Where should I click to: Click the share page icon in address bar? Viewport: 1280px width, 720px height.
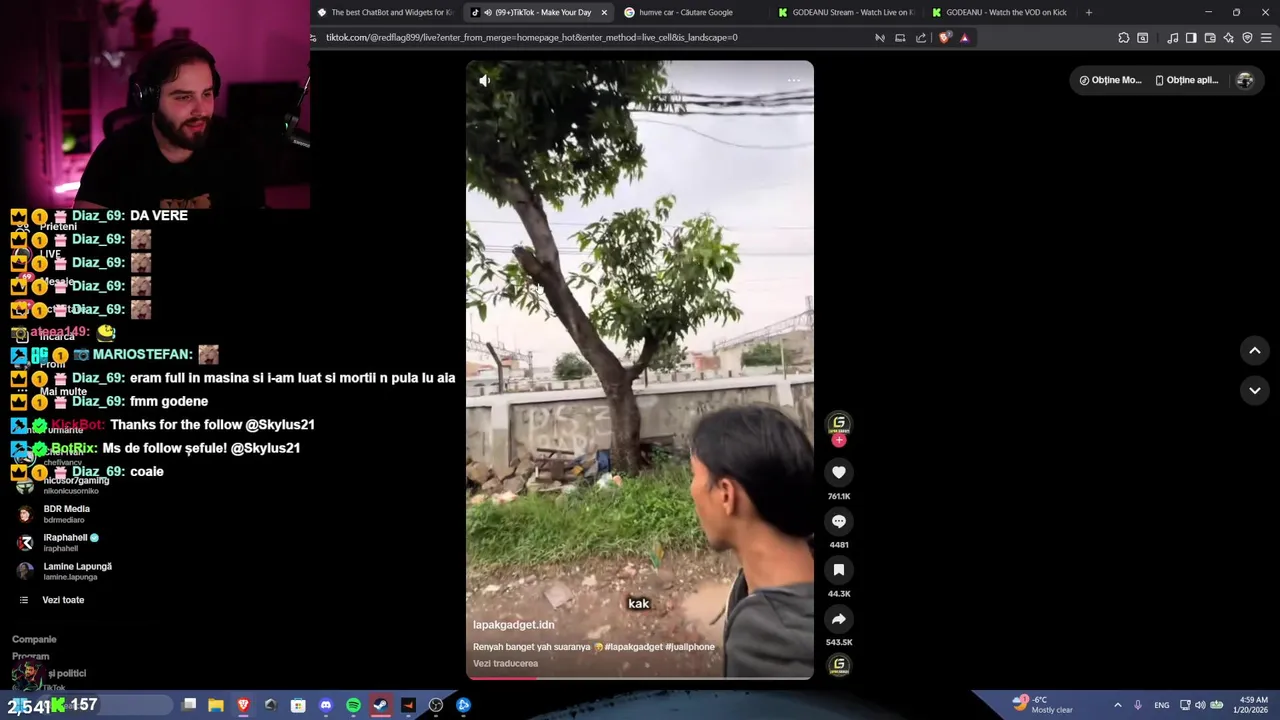(921, 38)
